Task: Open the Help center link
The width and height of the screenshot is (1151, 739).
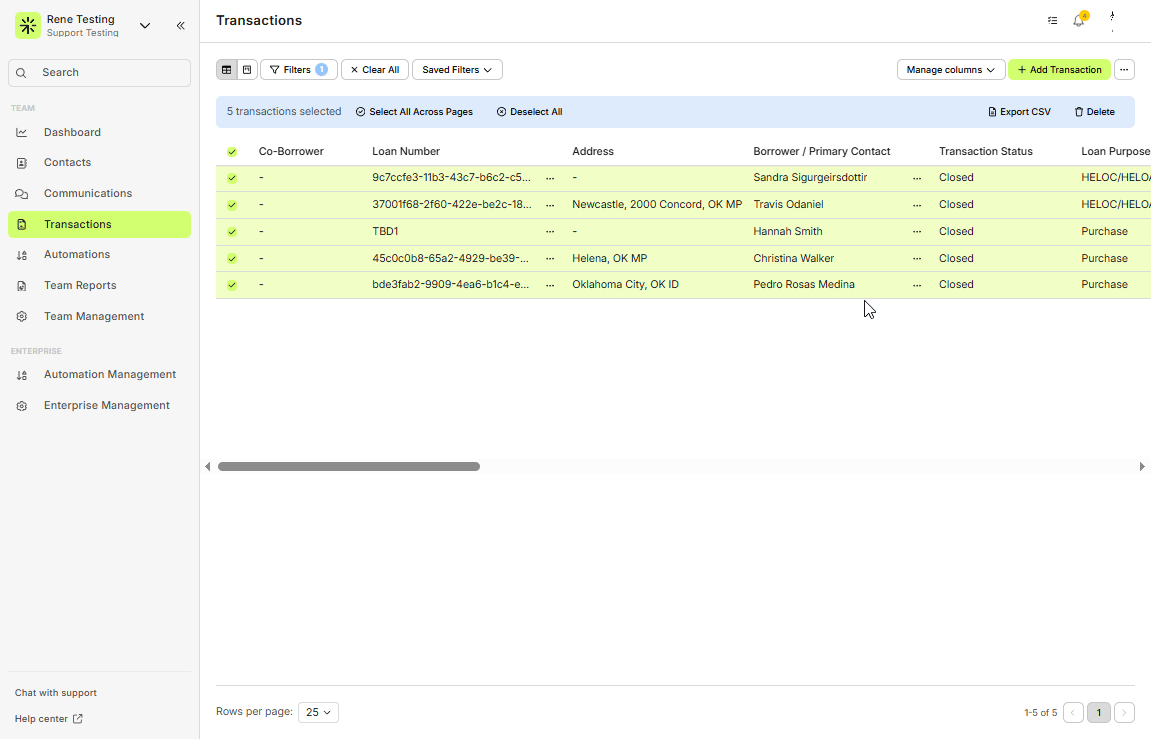Action: click(x=48, y=718)
